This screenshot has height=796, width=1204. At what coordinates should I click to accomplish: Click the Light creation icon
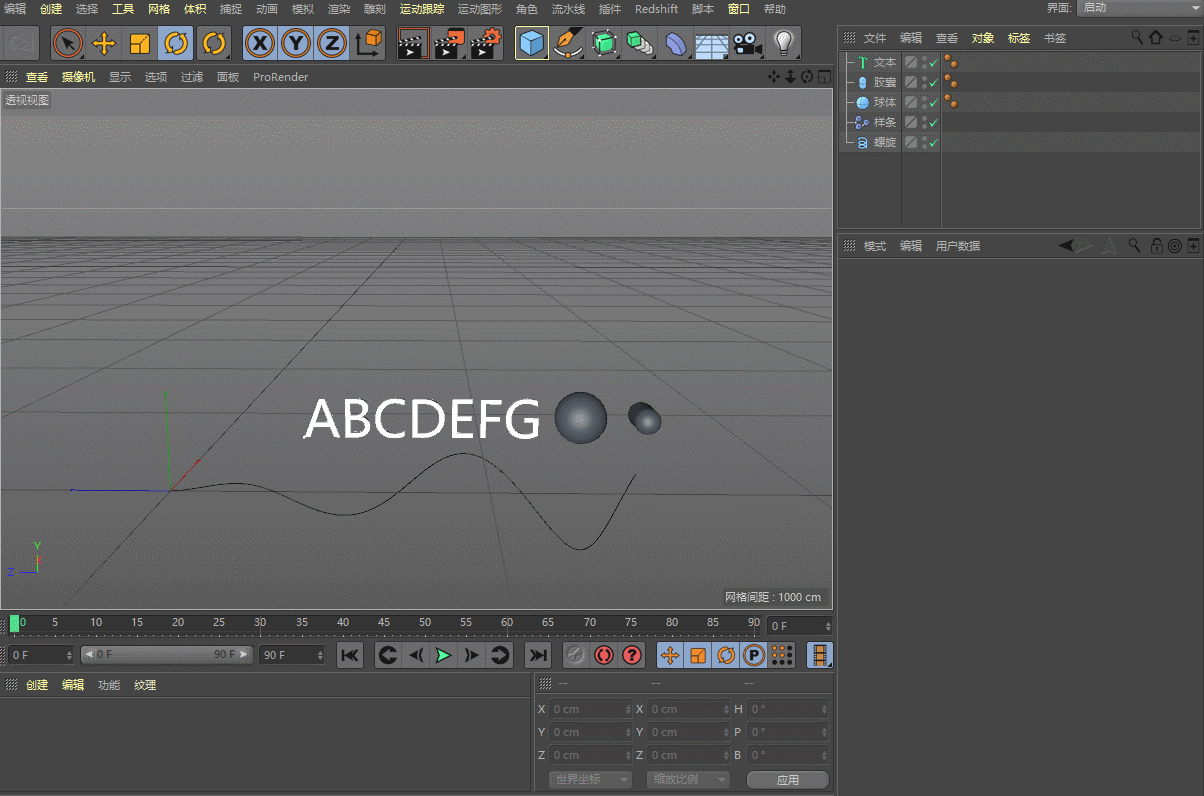pos(785,44)
